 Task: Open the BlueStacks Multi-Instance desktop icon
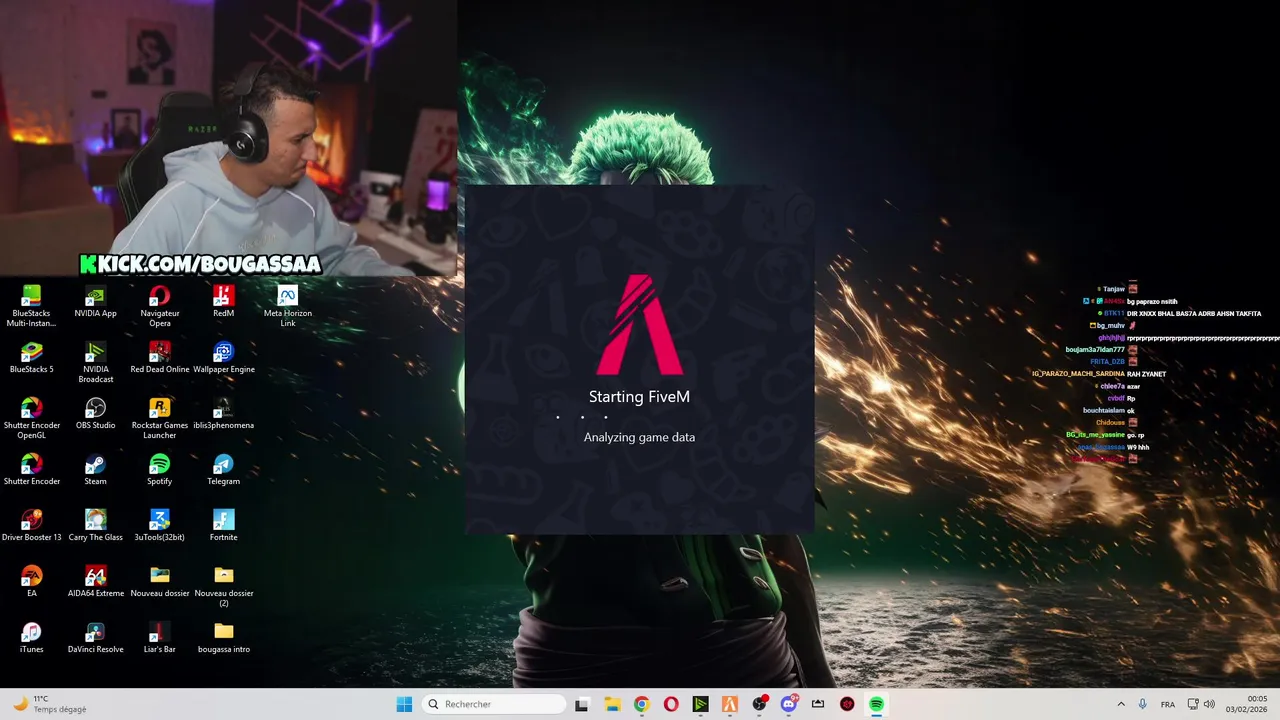tap(31, 306)
